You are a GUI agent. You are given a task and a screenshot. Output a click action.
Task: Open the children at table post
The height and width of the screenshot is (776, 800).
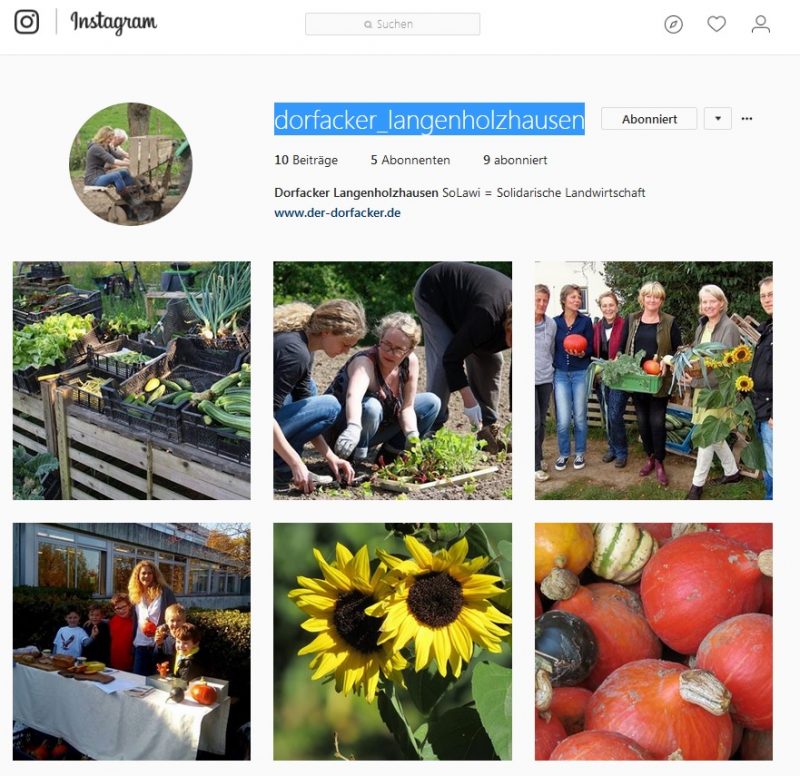[x=132, y=641]
